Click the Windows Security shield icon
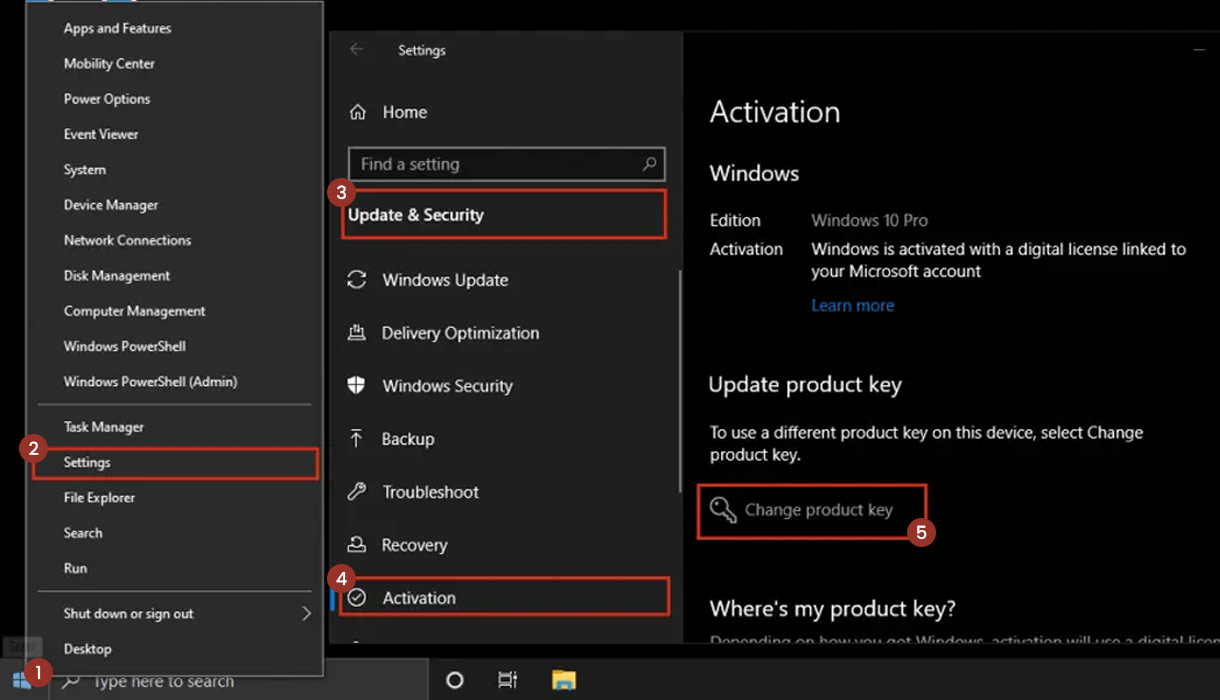The height and width of the screenshot is (700, 1220). [357, 386]
